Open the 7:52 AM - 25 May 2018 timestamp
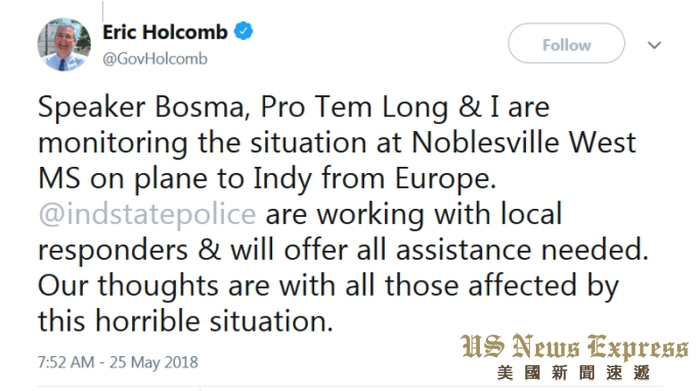 (118, 362)
